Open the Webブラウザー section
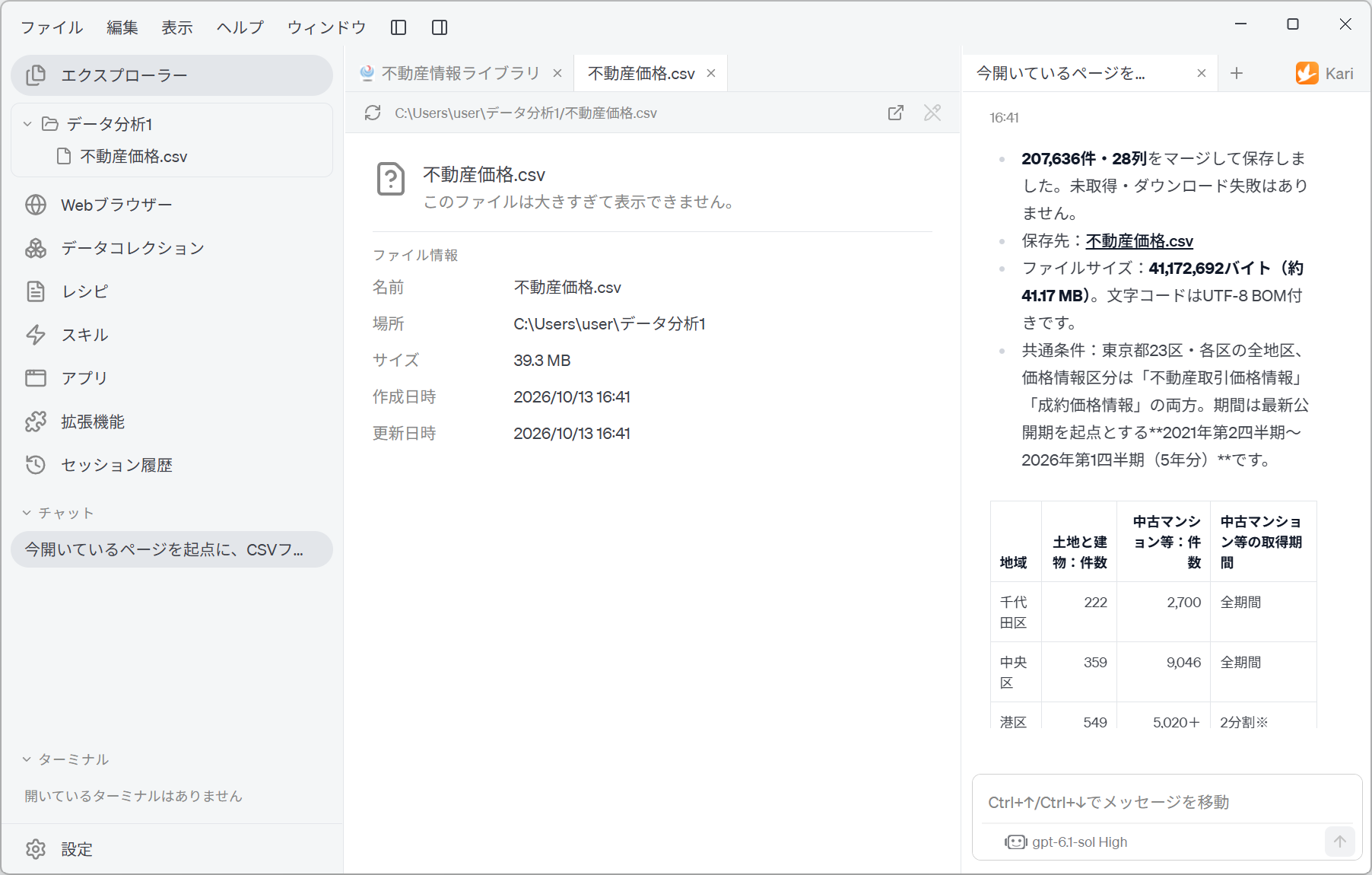 coord(172,205)
